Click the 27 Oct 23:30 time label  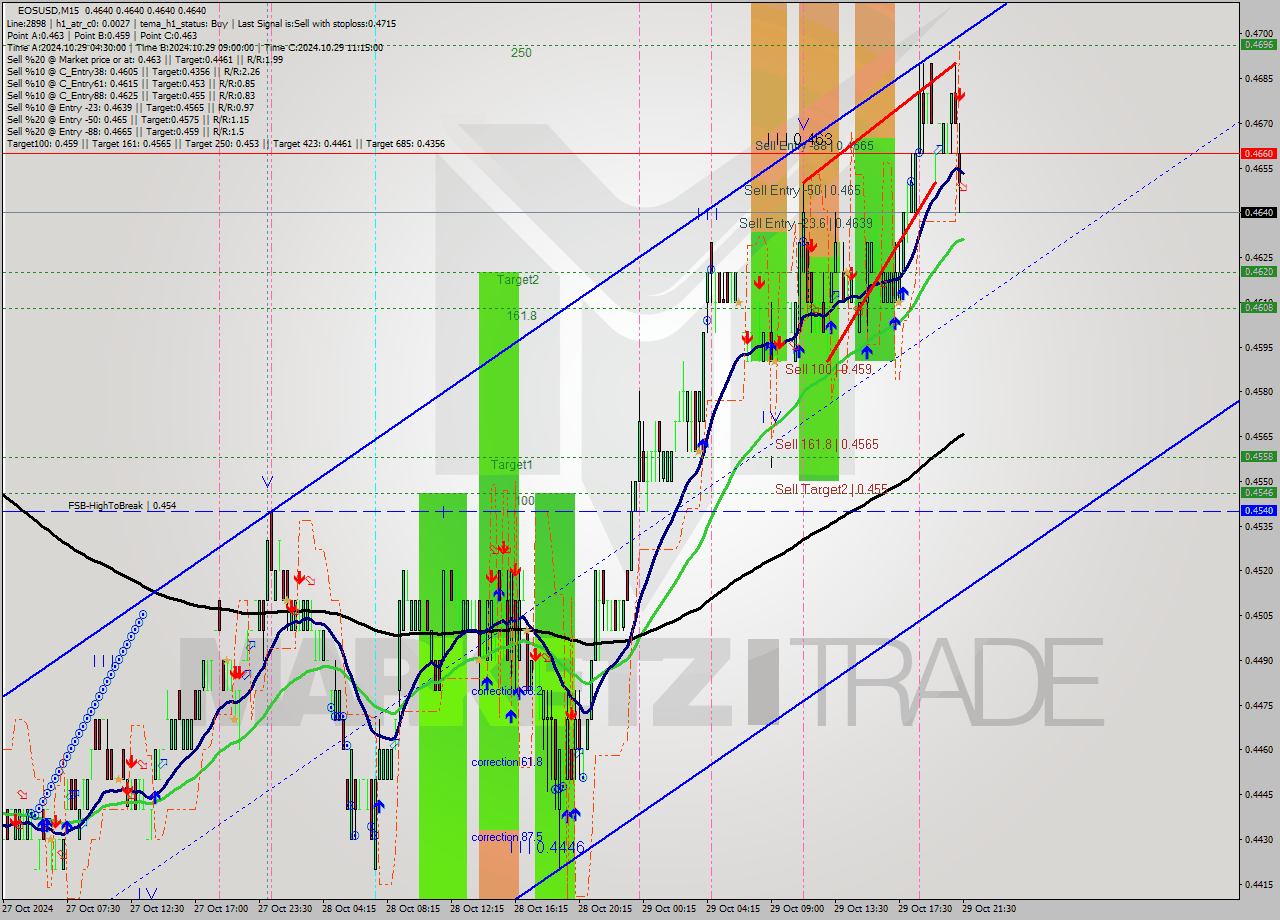283,909
